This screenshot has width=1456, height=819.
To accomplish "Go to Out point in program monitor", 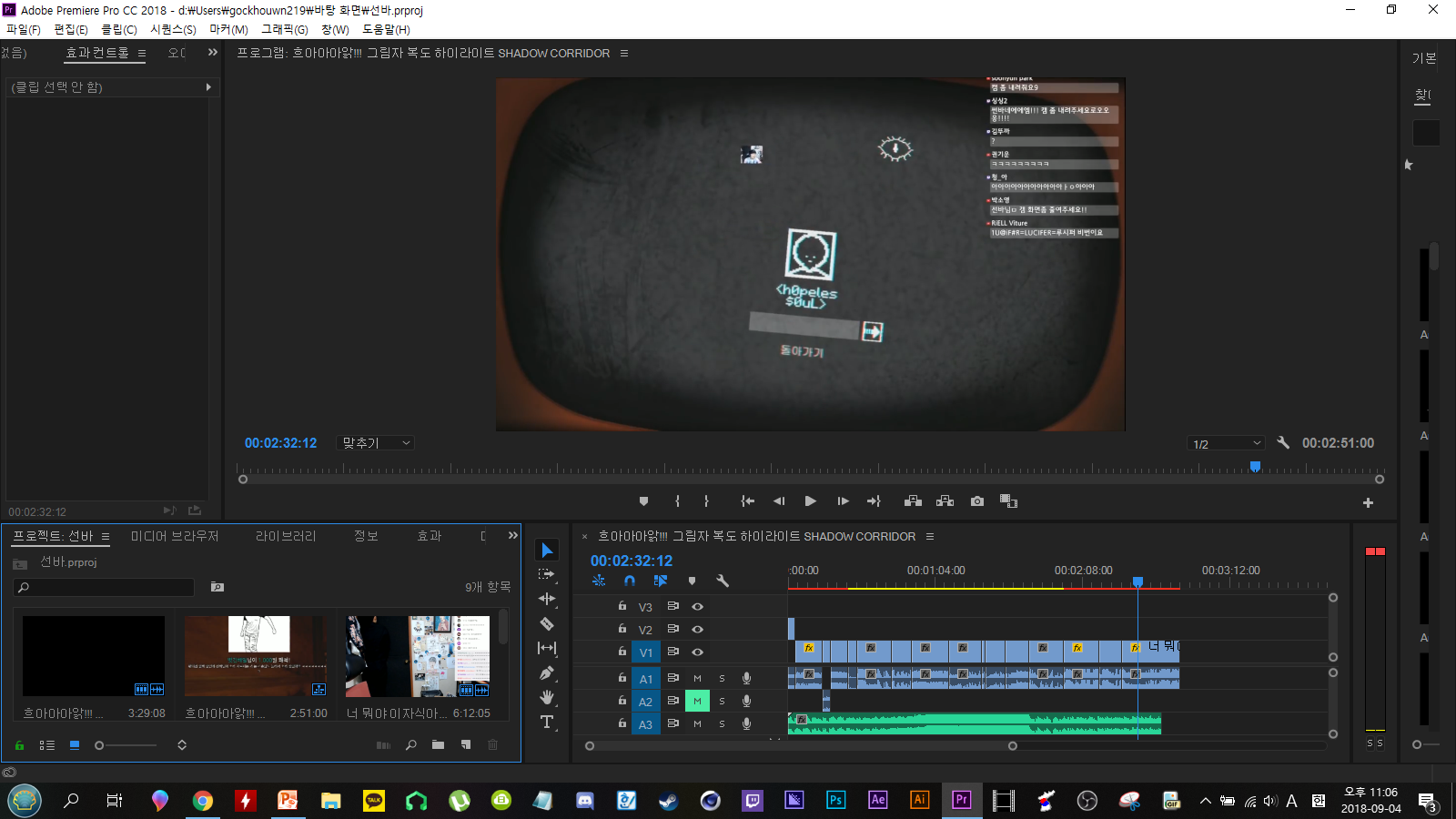I will tap(874, 501).
